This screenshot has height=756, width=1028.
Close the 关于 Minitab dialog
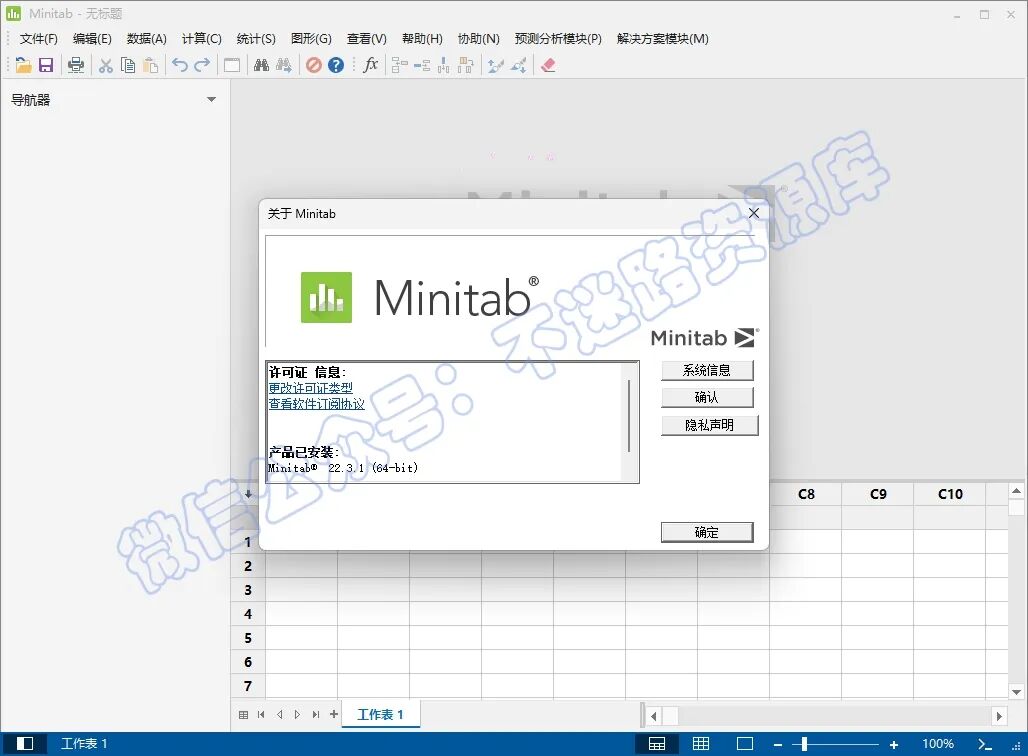754,213
